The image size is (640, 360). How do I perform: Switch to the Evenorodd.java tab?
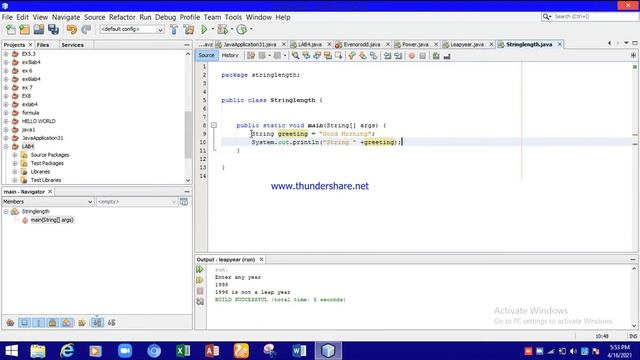[361, 44]
